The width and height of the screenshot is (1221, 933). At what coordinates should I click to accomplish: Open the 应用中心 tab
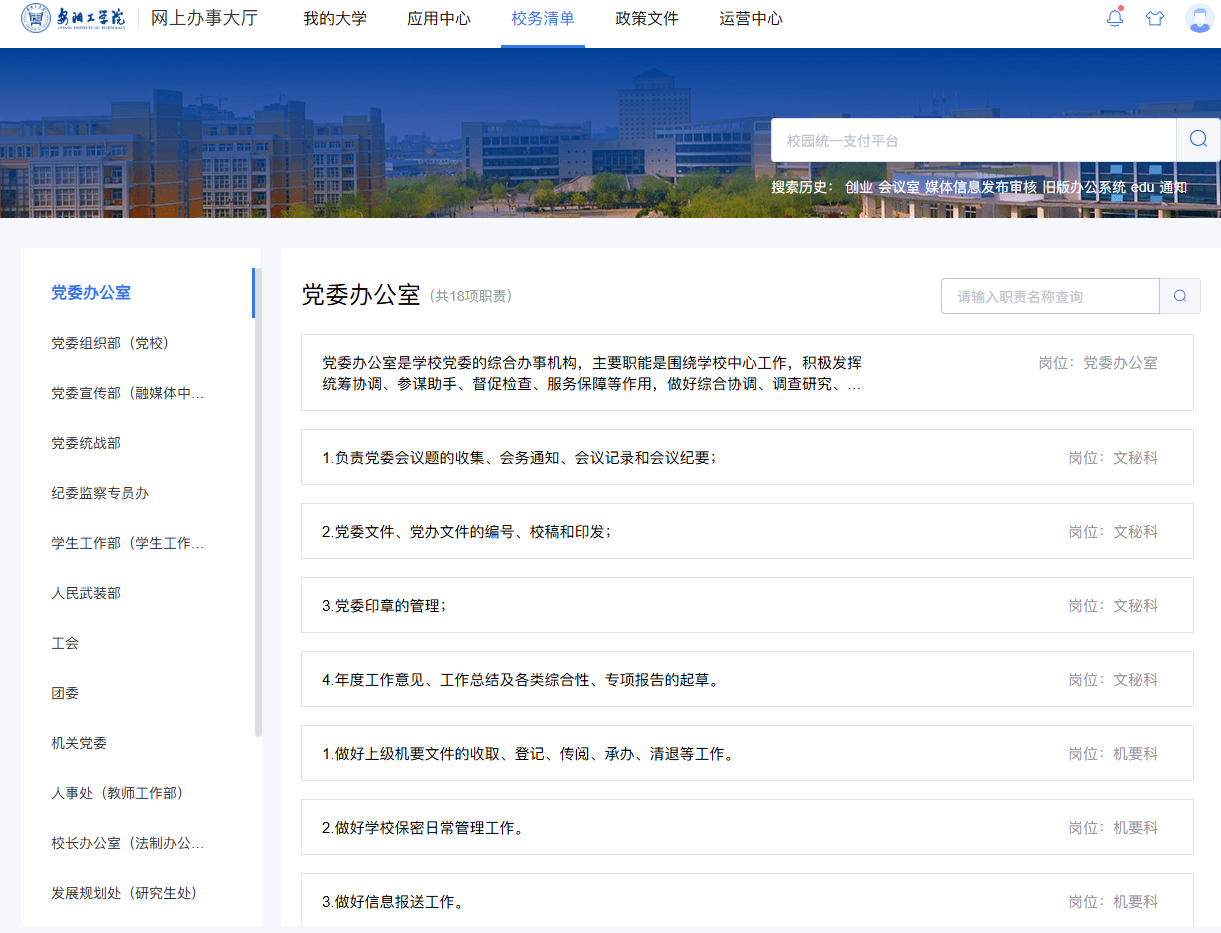pyautogui.click(x=439, y=19)
